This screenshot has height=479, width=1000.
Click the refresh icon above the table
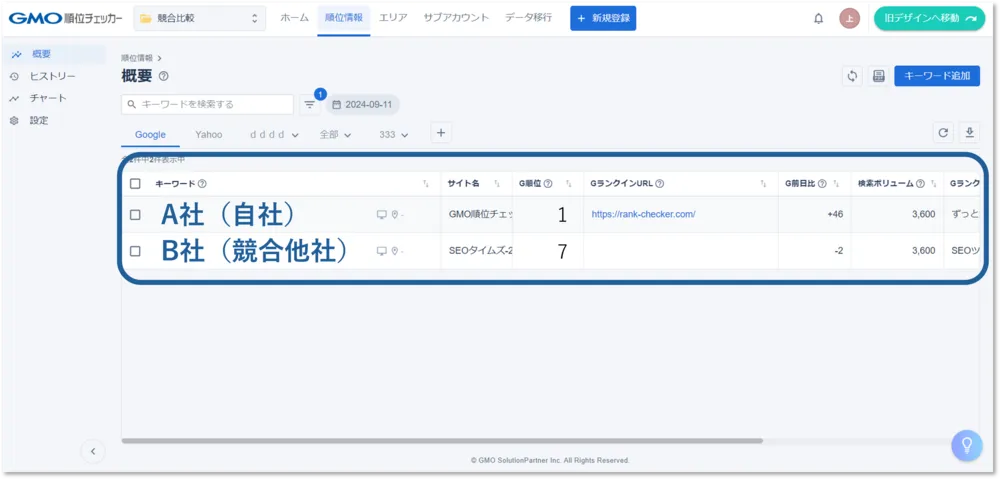point(943,133)
